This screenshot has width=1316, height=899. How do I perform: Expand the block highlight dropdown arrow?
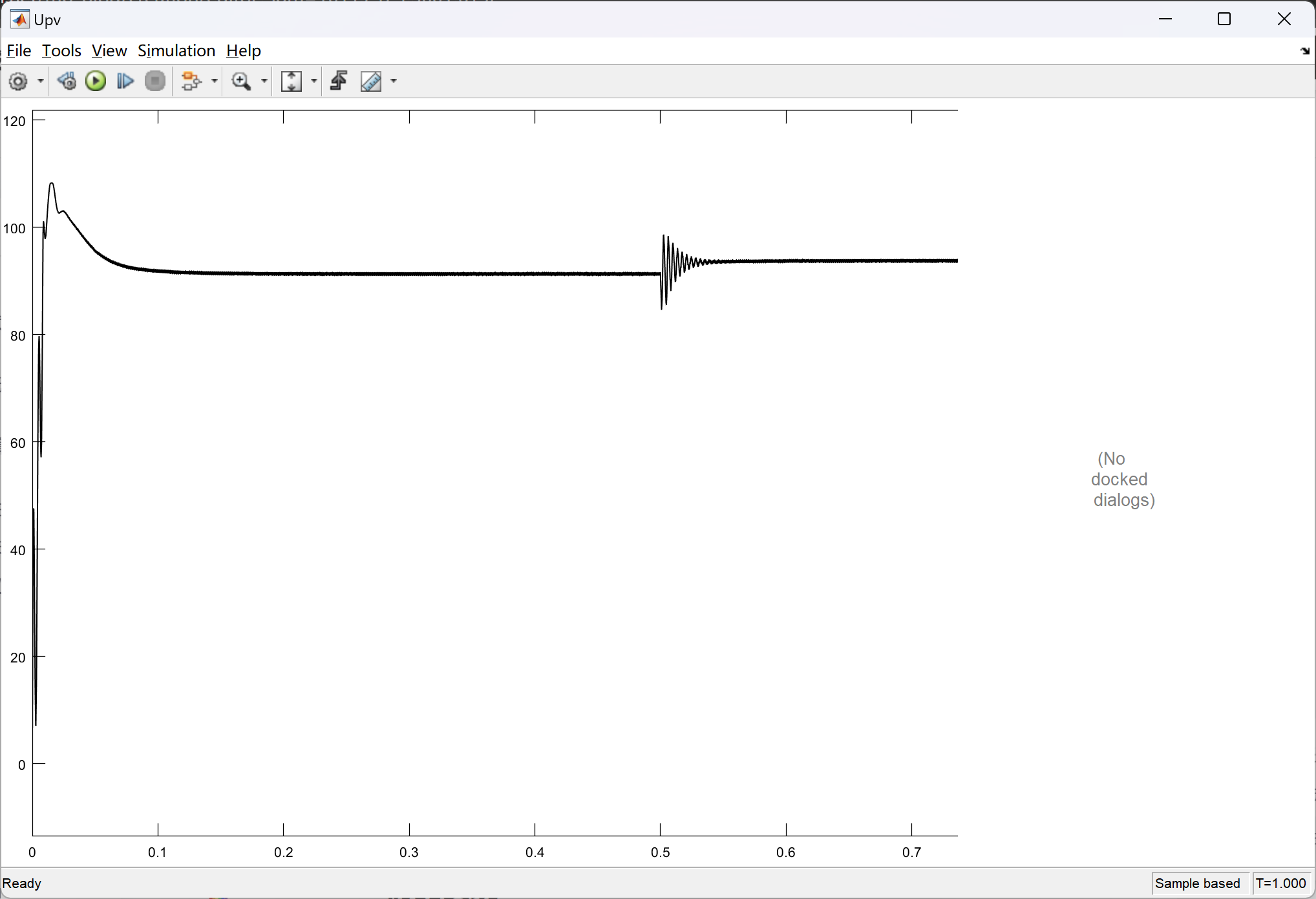click(x=214, y=81)
